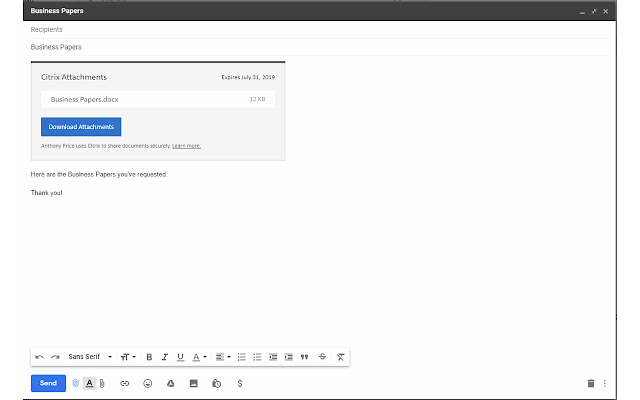Discard the draft with trash icon

(x=591, y=383)
